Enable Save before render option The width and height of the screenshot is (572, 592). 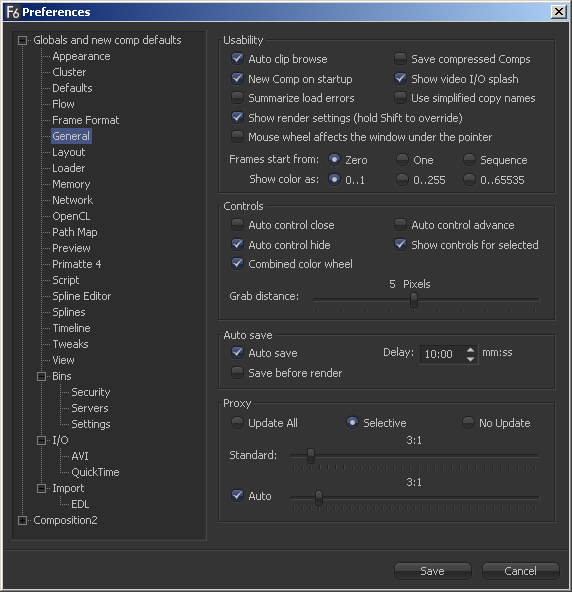[237, 373]
